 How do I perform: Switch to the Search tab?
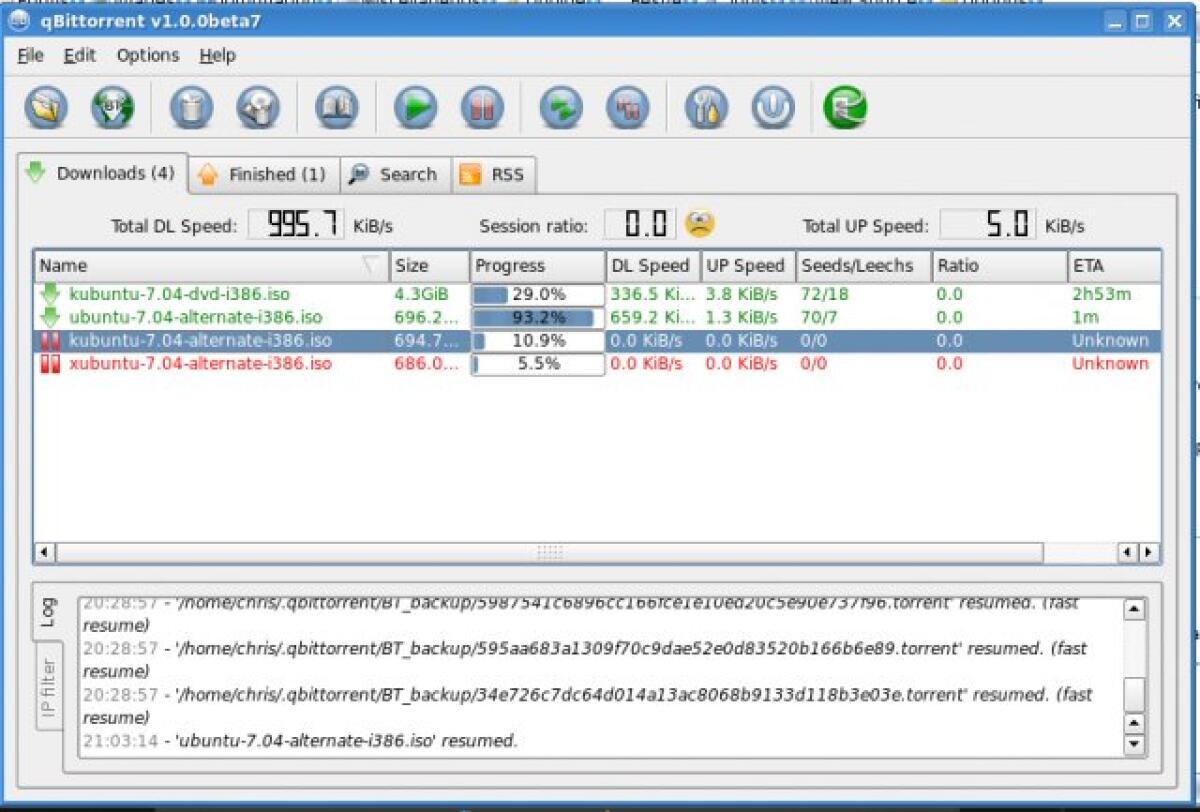tap(394, 173)
